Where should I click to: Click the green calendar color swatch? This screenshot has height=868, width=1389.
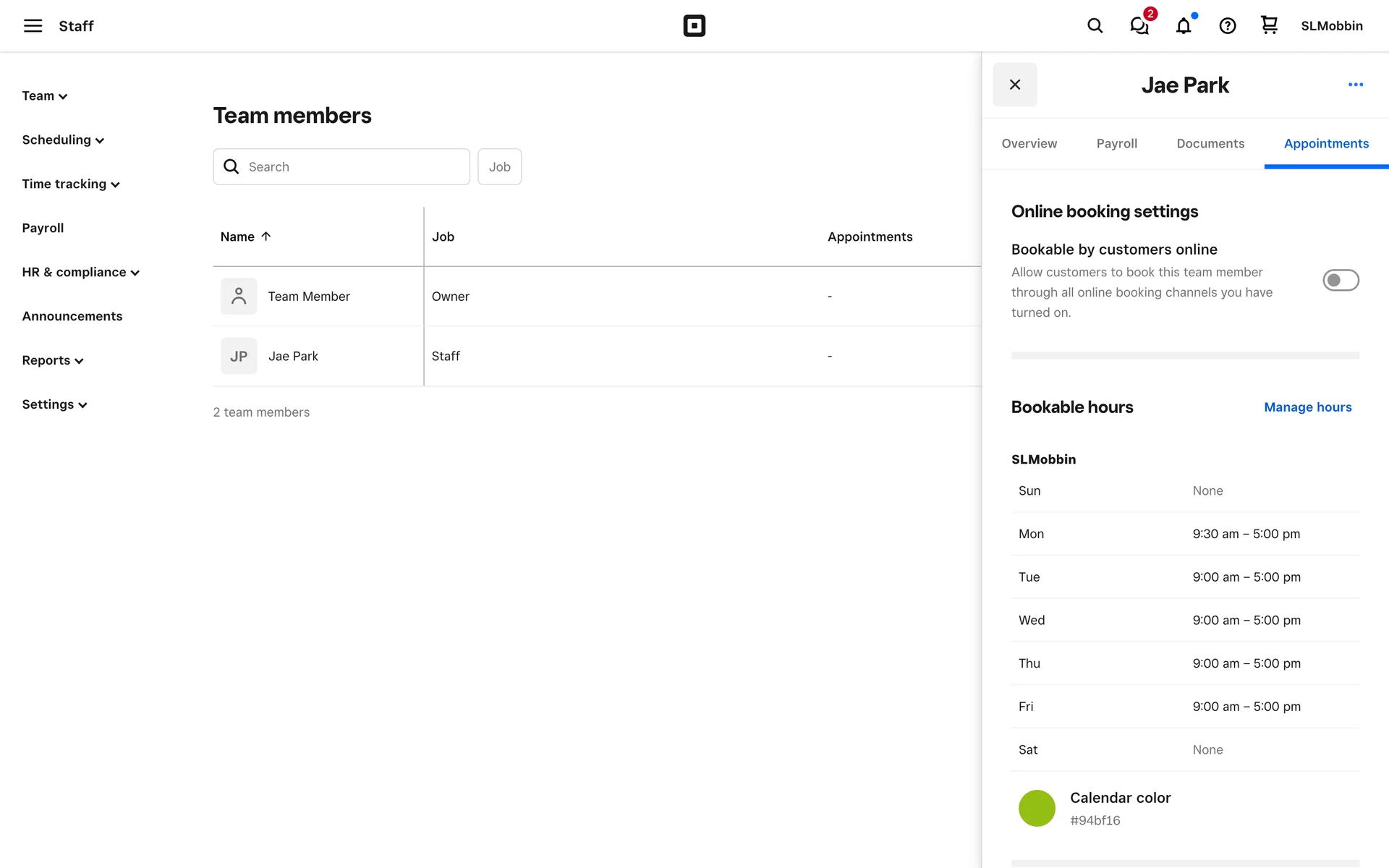pyautogui.click(x=1037, y=808)
